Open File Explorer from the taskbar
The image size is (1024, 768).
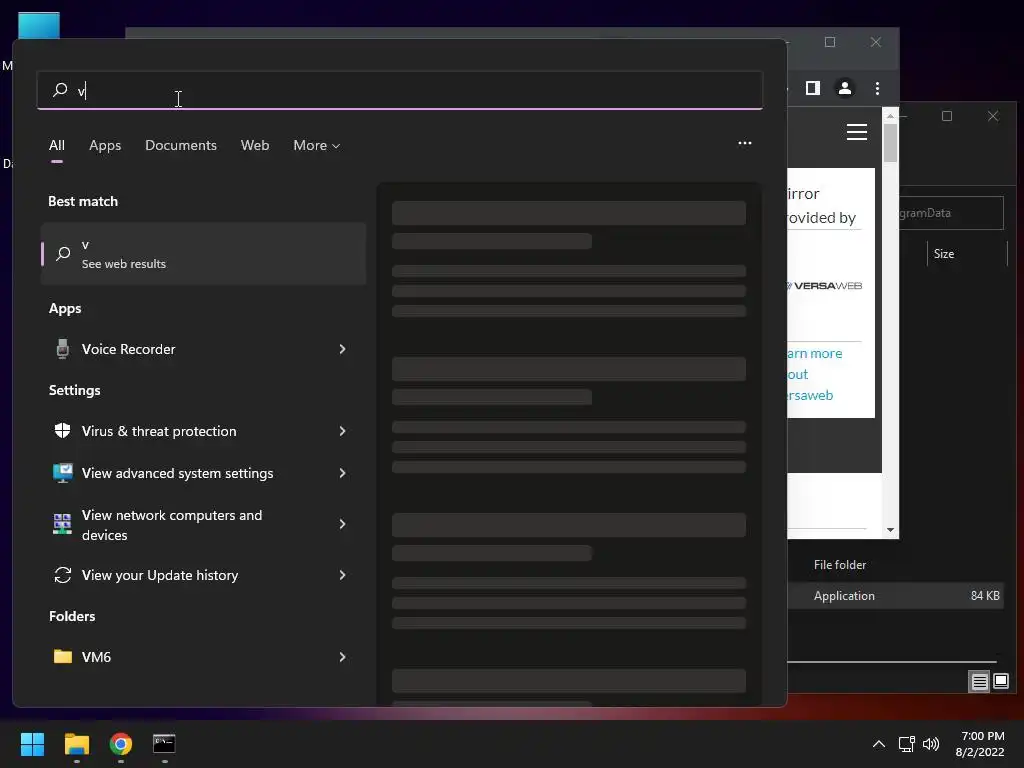pyautogui.click(x=76, y=744)
